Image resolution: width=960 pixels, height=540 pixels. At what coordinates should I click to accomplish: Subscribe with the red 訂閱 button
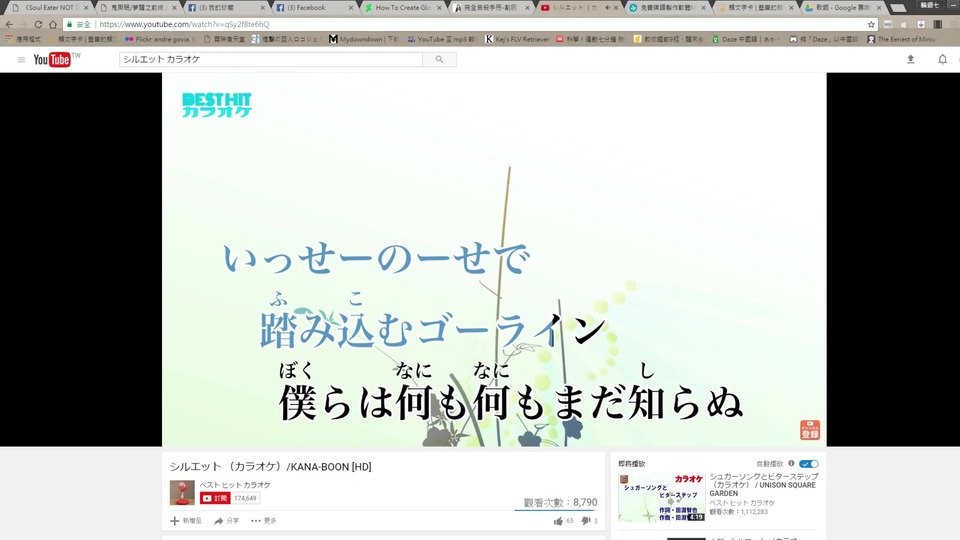[215, 498]
